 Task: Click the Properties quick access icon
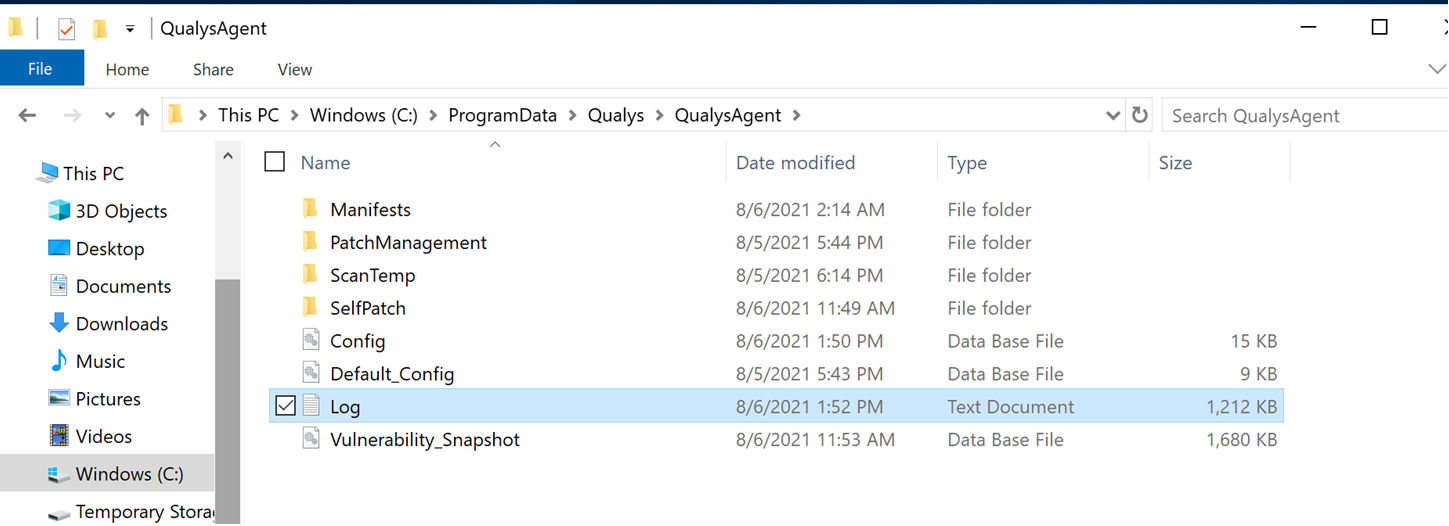pyautogui.click(x=66, y=28)
